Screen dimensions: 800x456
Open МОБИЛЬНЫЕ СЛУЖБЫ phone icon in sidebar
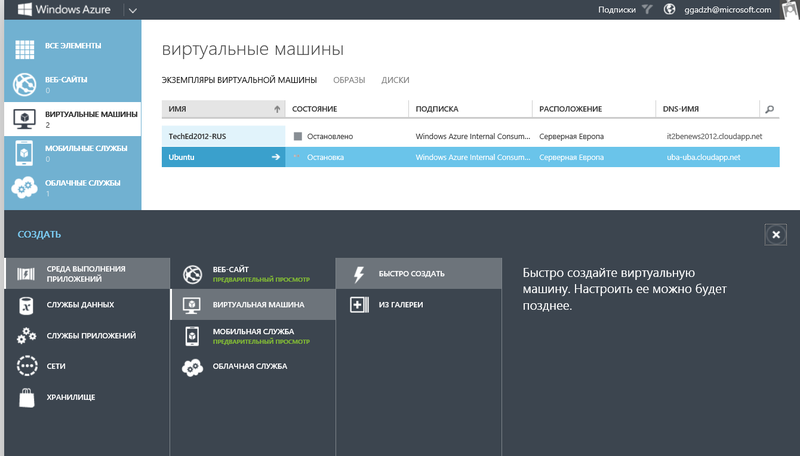(24, 153)
